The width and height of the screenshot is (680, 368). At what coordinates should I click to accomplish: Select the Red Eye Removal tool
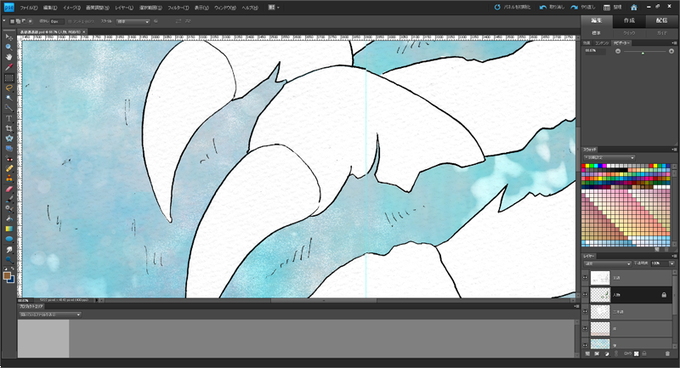pyautogui.click(x=9, y=159)
